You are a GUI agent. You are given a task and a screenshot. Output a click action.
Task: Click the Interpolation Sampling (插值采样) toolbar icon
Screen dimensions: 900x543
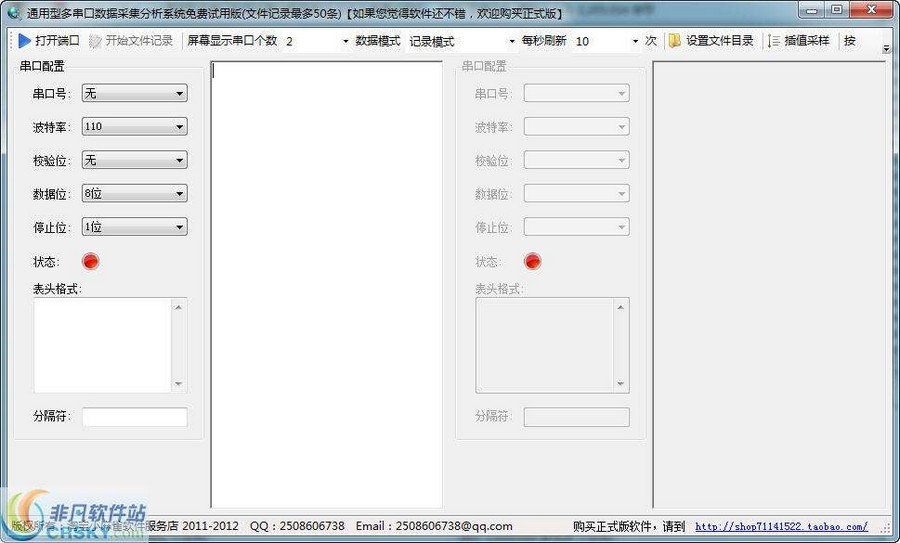point(774,41)
